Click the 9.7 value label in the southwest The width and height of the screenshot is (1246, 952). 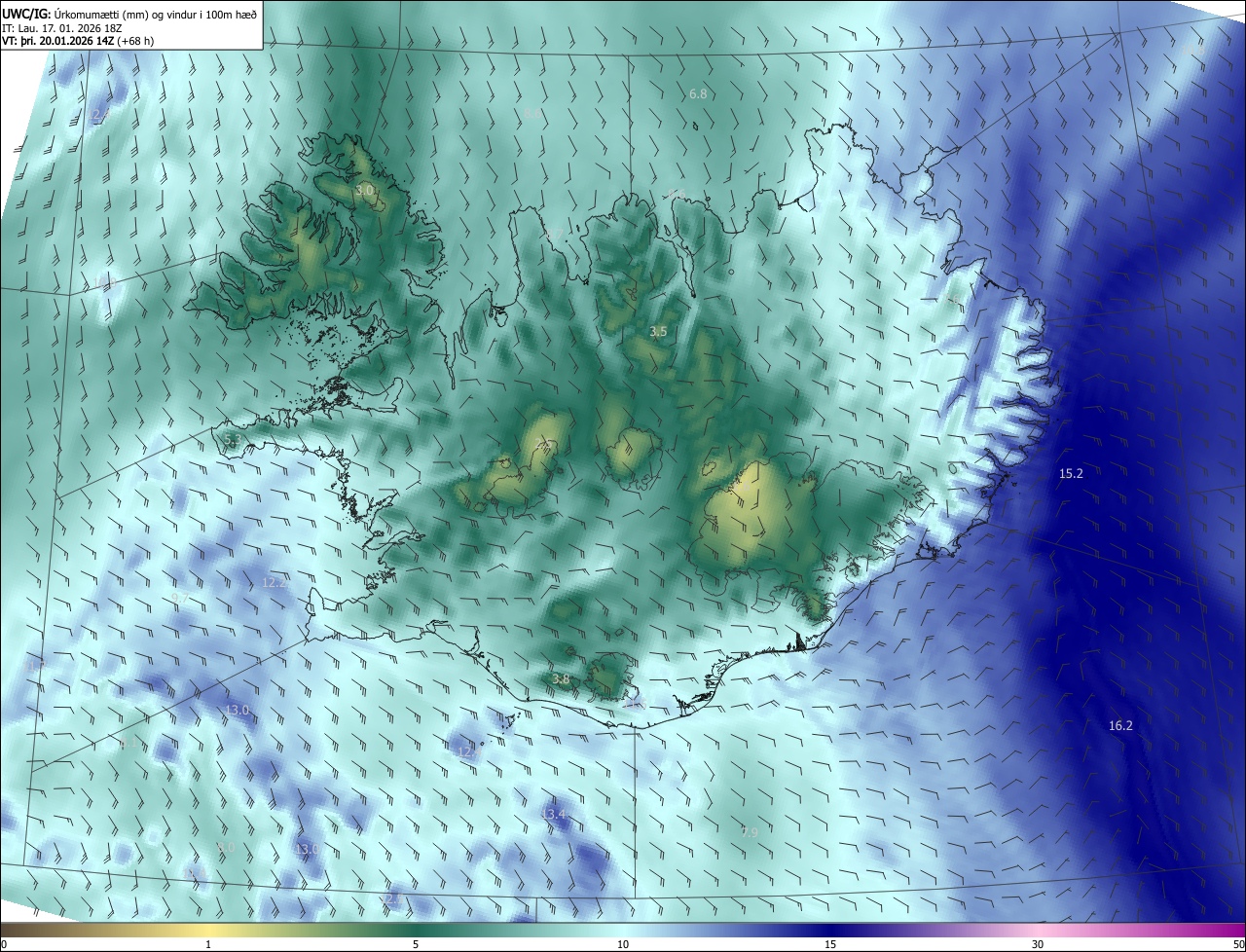click(x=179, y=597)
